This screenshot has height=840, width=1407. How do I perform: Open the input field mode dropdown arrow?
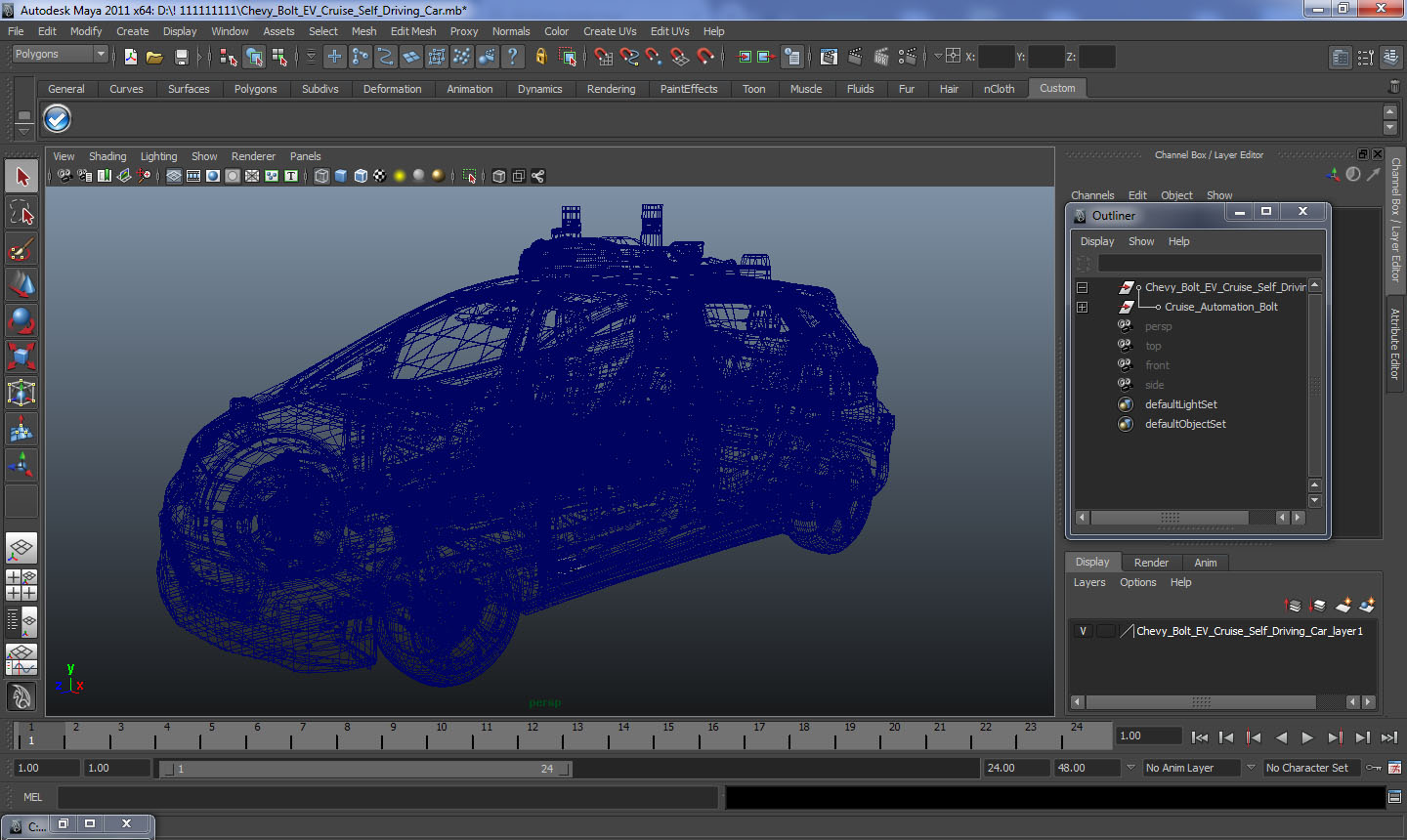coord(938,57)
